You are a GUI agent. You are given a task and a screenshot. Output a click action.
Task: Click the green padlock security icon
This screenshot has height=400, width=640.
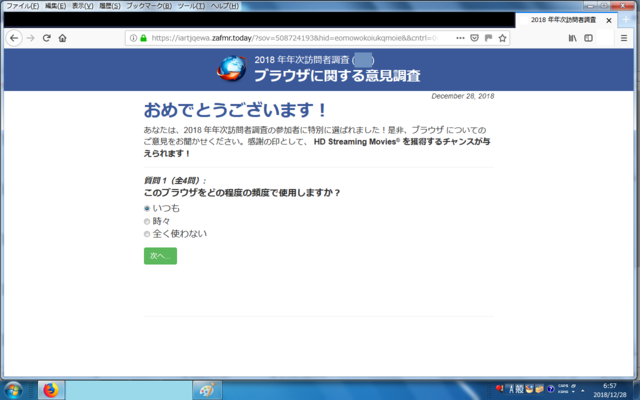[143, 38]
